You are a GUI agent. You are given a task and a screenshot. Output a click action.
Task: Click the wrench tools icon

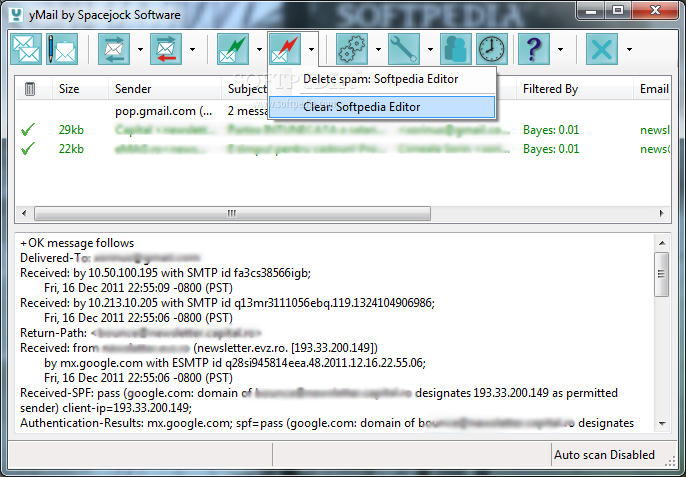pyautogui.click(x=404, y=49)
